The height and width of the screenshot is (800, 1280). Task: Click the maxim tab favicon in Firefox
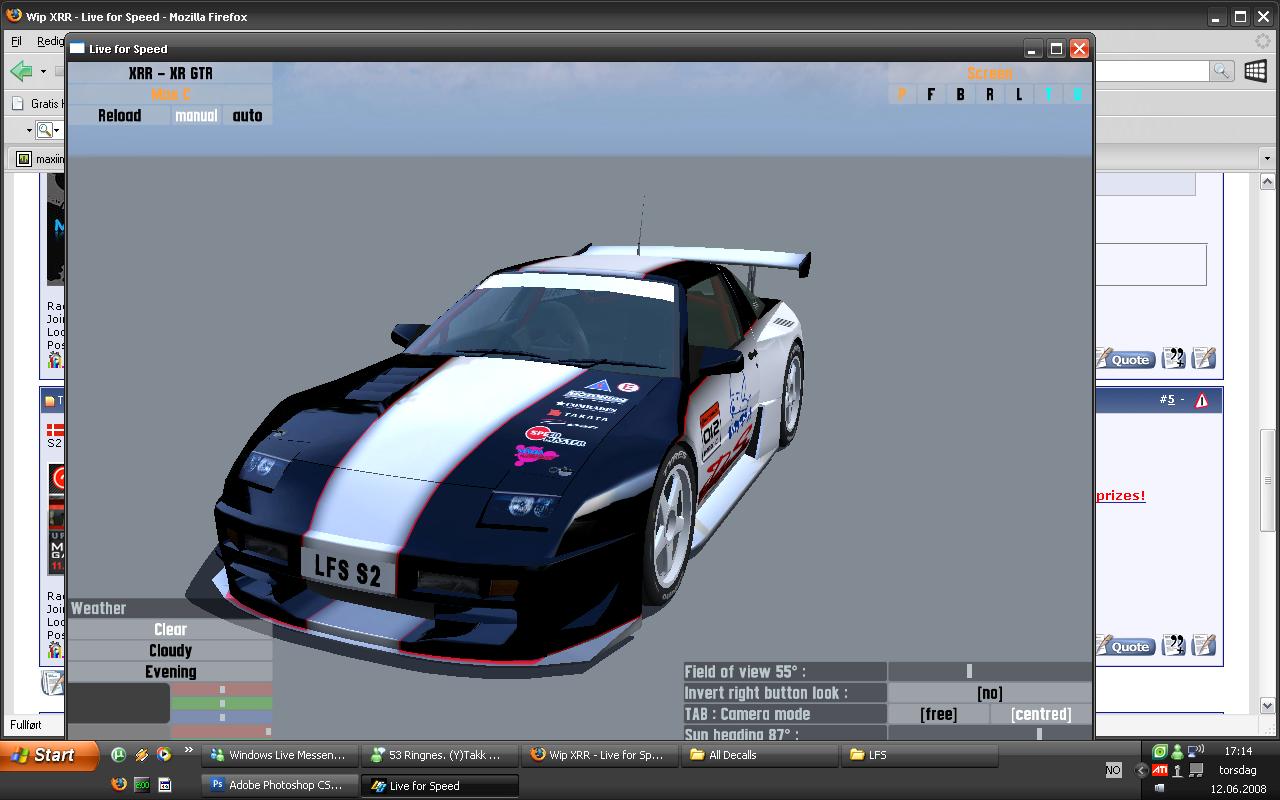[24, 158]
